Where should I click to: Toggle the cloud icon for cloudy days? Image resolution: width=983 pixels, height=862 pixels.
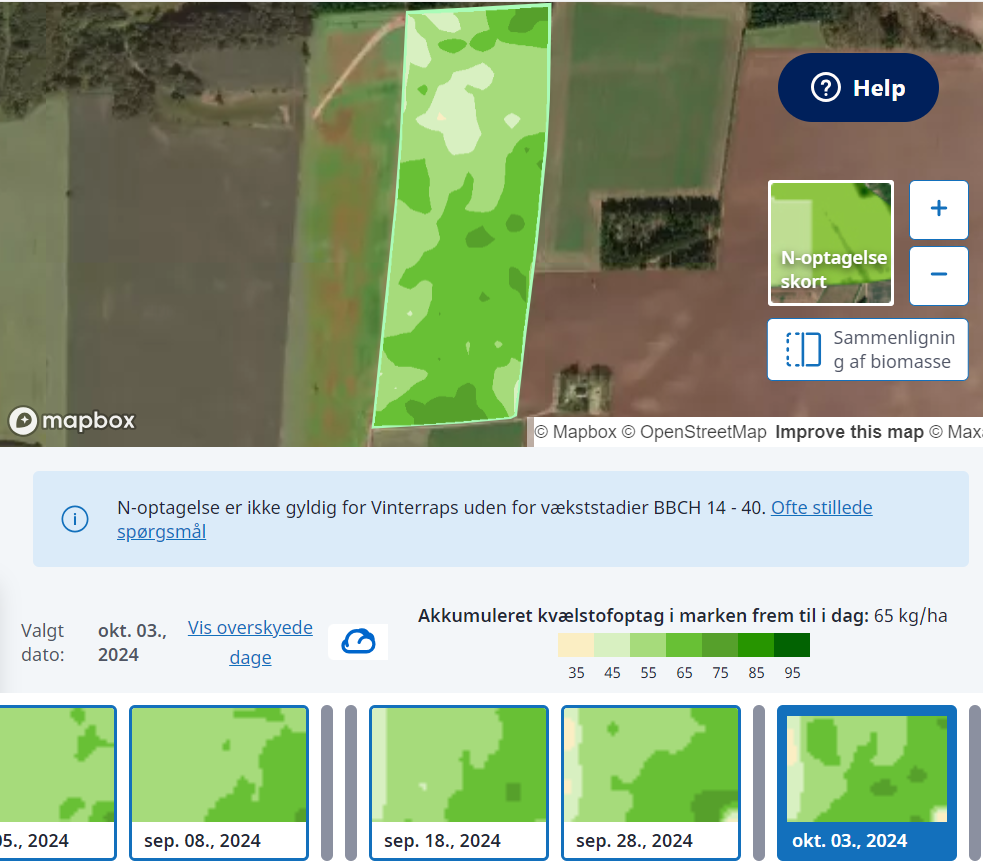(x=358, y=641)
